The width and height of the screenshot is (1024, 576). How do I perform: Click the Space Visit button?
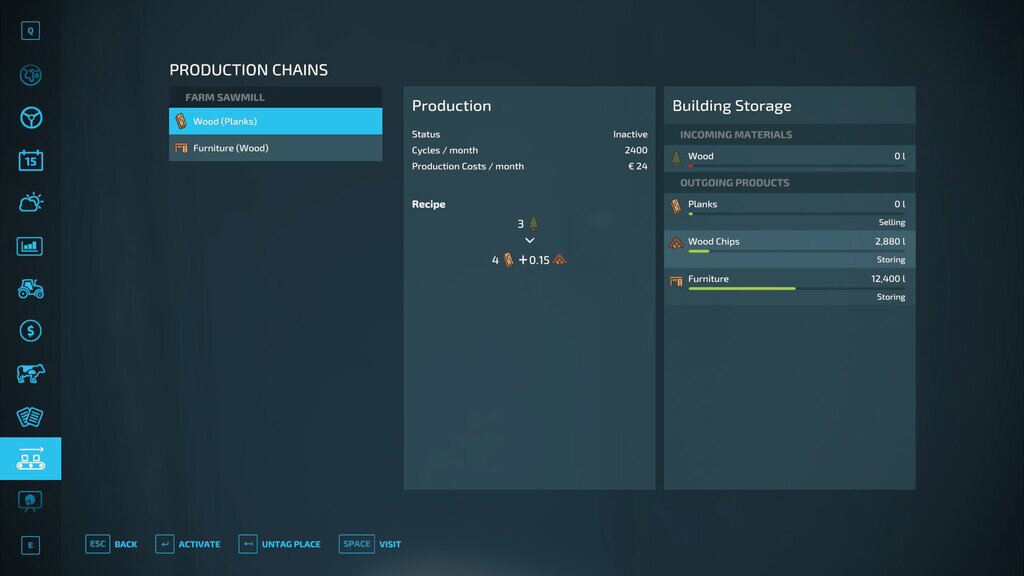tap(371, 544)
